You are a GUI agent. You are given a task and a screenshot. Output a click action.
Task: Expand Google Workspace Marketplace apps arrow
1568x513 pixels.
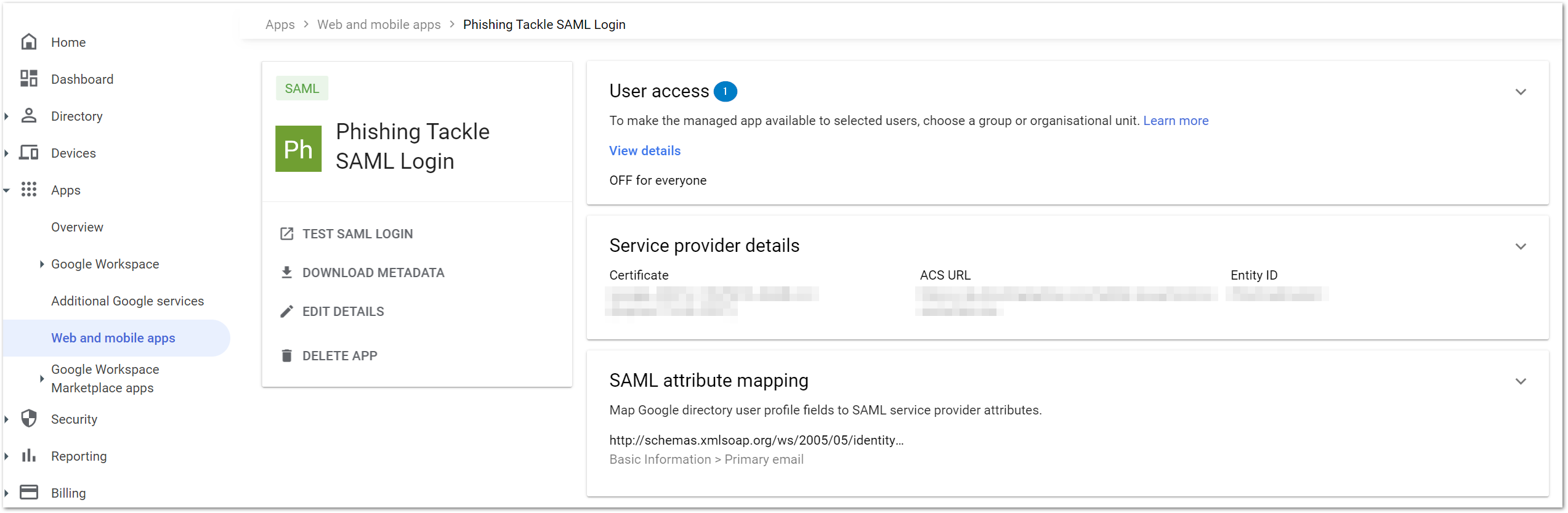coord(42,379)
